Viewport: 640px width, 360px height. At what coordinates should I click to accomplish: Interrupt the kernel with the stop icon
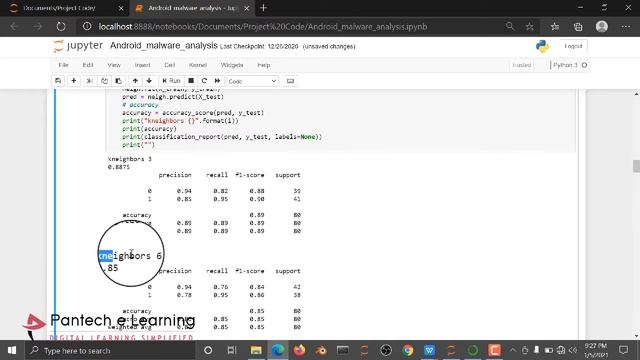click(x=191, y=81)
